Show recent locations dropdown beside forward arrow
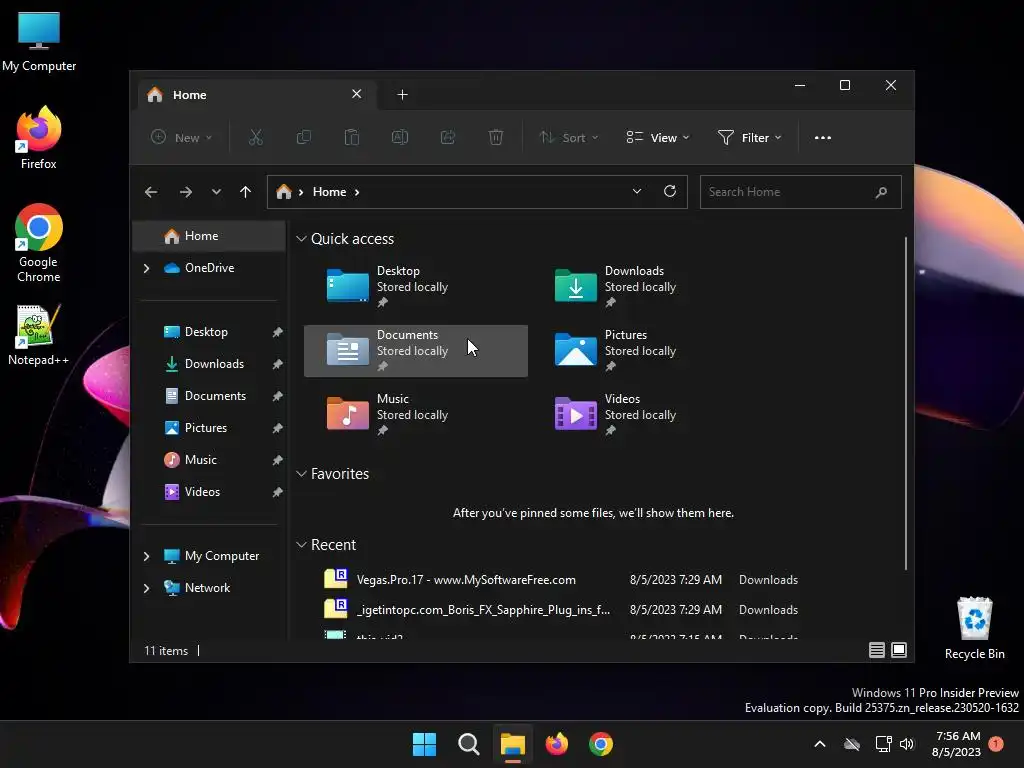The image size is (1024, 768). [216, 192]
